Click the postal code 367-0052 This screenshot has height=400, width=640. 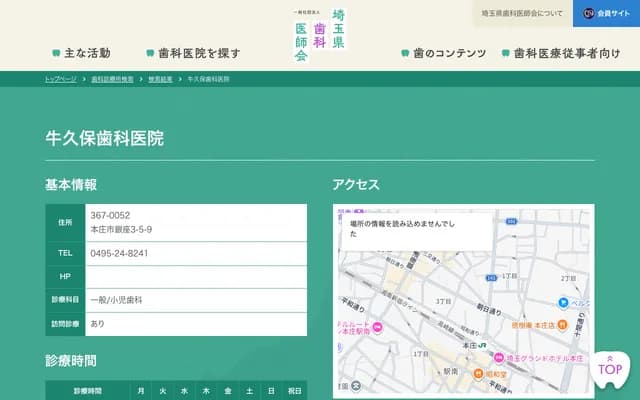click(x=110, y=216)
